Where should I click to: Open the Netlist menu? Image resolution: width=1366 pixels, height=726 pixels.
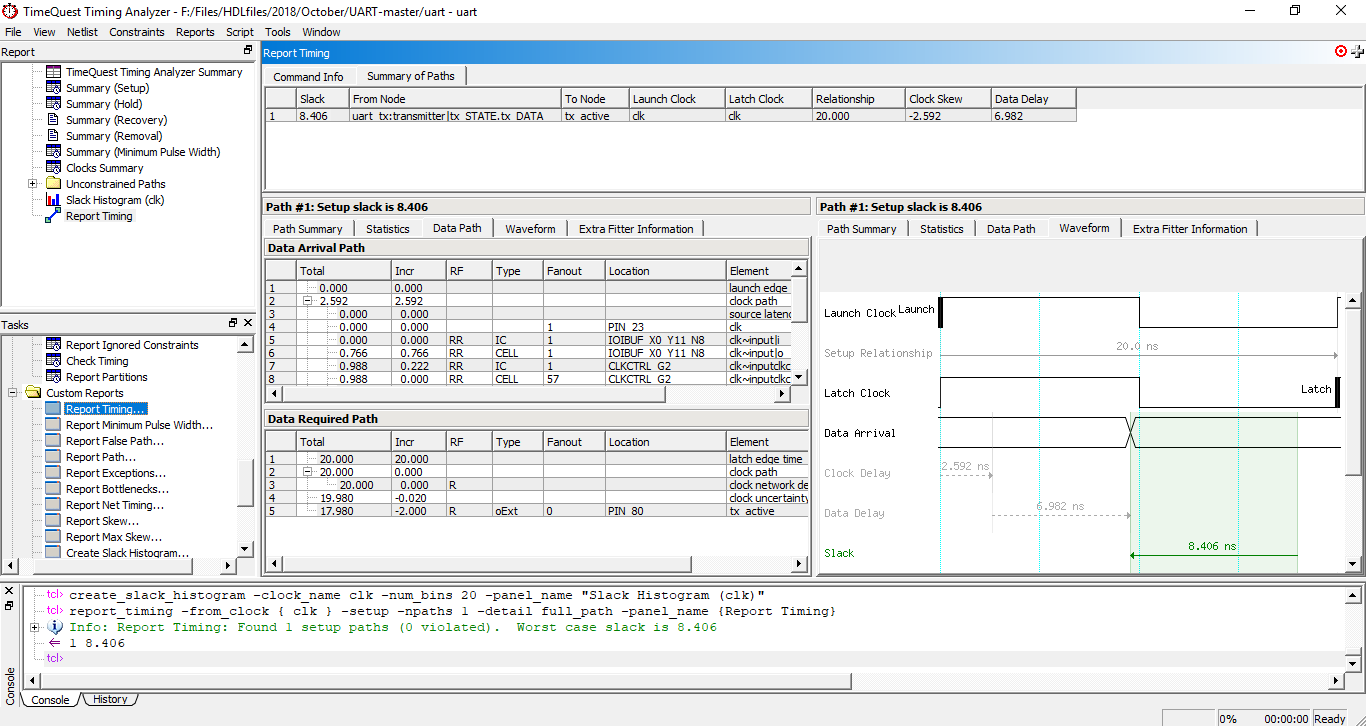(82, 32)
